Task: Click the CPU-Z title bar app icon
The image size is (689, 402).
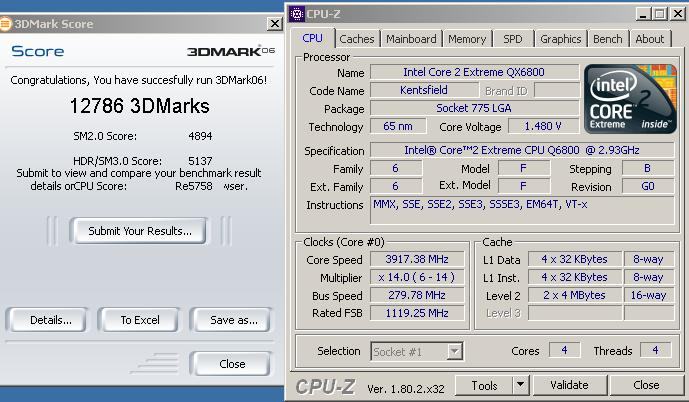Action: tap(297, 14)
